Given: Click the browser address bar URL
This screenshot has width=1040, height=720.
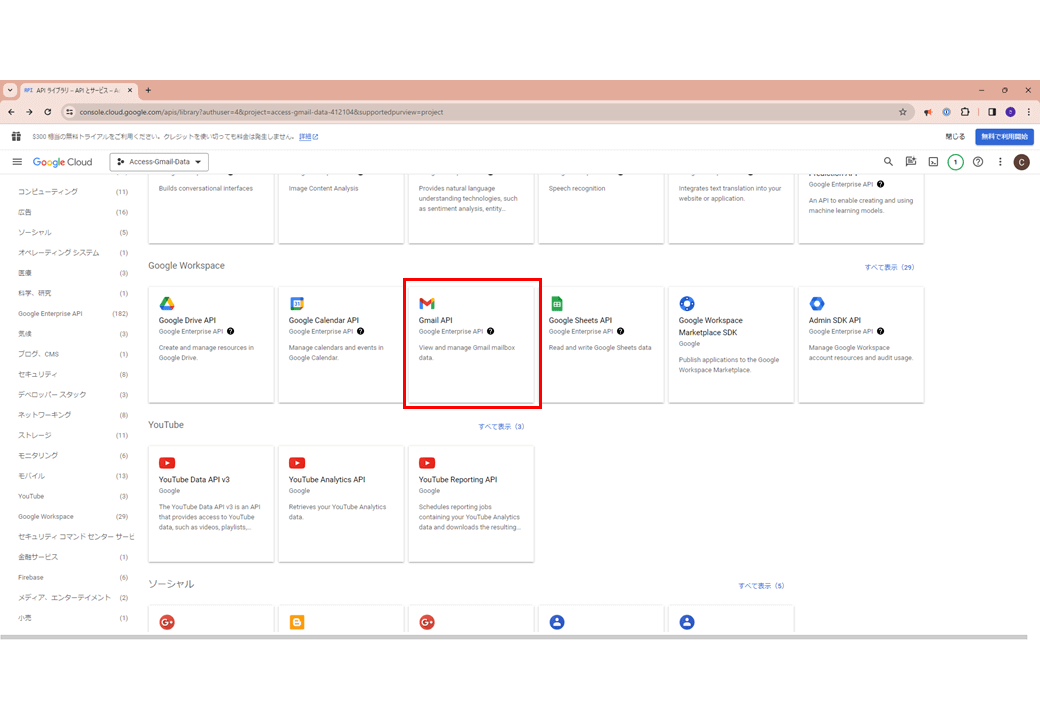Looking at the screenshot, I should point(261,112).
